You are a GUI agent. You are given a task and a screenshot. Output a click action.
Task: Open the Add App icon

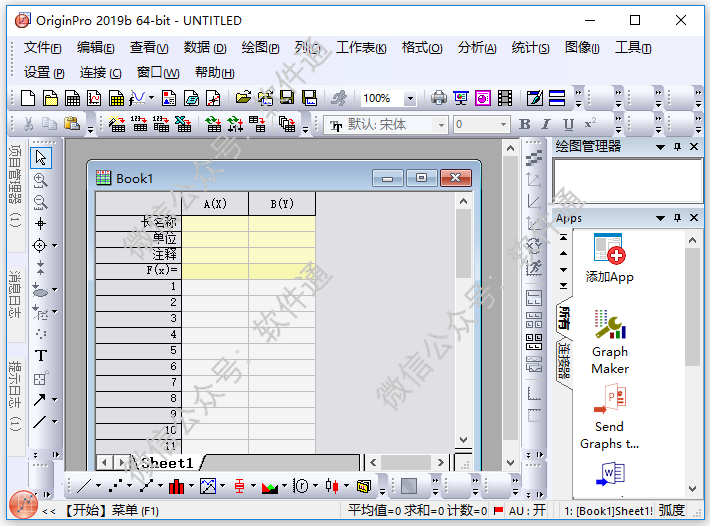(609, 258)
